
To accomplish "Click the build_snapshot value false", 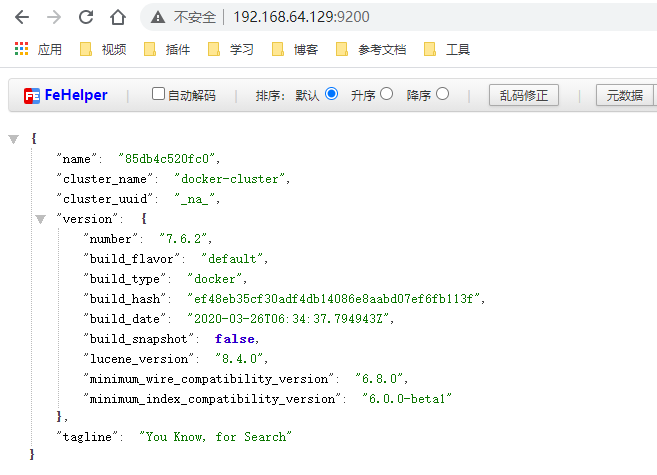I will click(235, 339).
